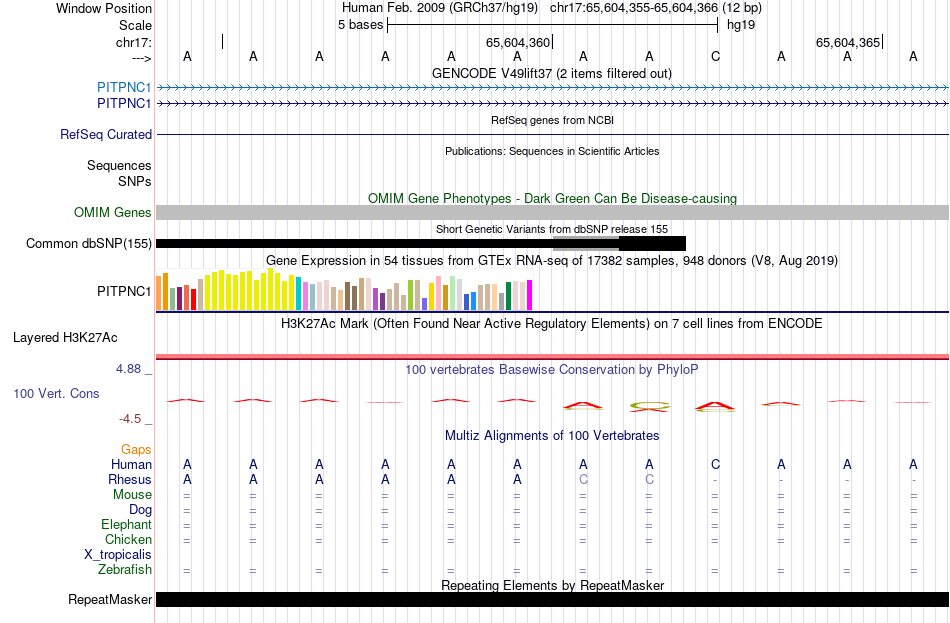
Task: Open the light blue PITPNC1 GENCODE transcript label
Action: (124, 87)
